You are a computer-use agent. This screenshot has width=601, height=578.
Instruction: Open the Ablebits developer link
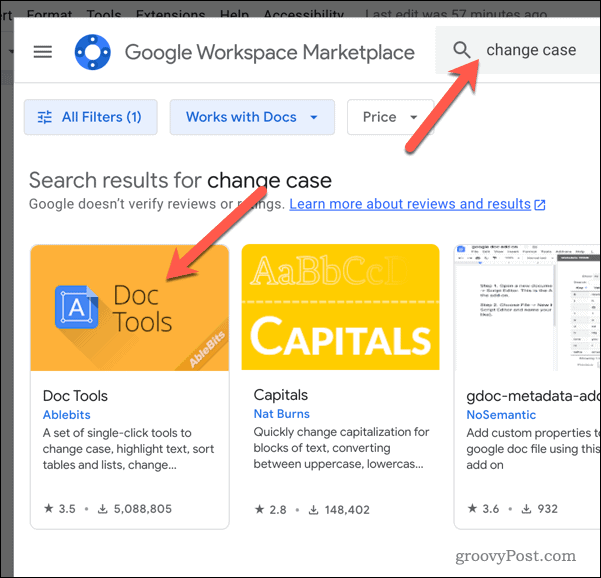click(x=66, y=415)
